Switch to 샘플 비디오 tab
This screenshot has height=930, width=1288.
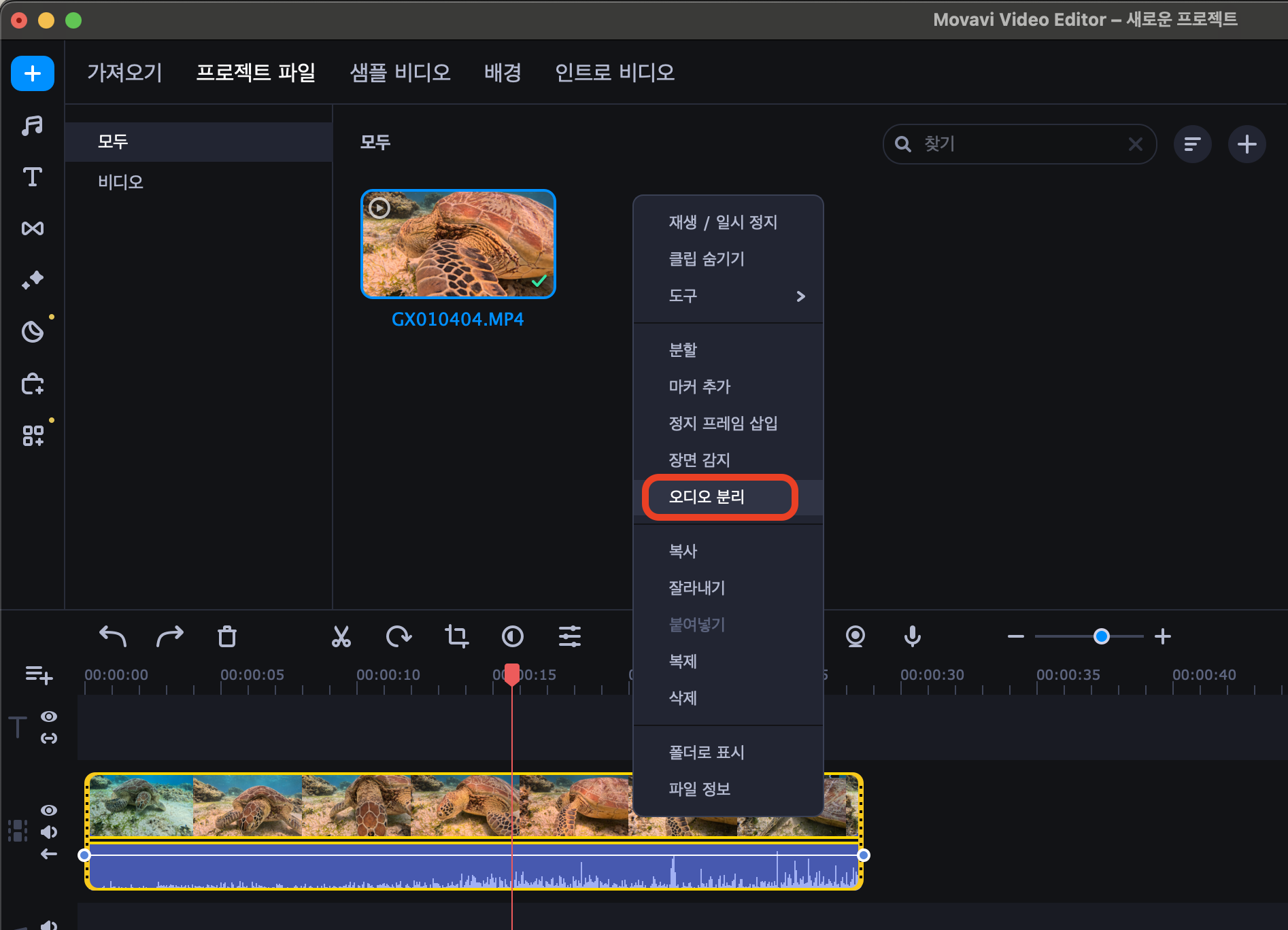tap(400, 72)
